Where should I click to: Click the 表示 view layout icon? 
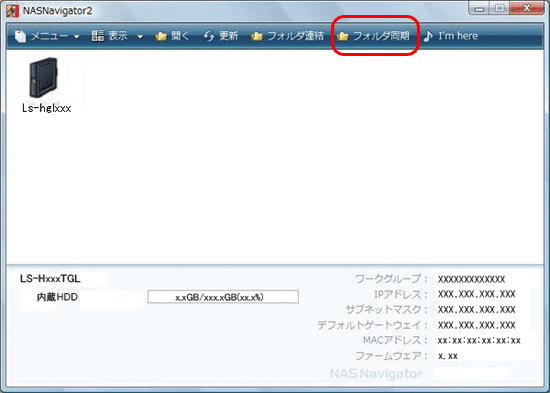[x=98, y=35]
